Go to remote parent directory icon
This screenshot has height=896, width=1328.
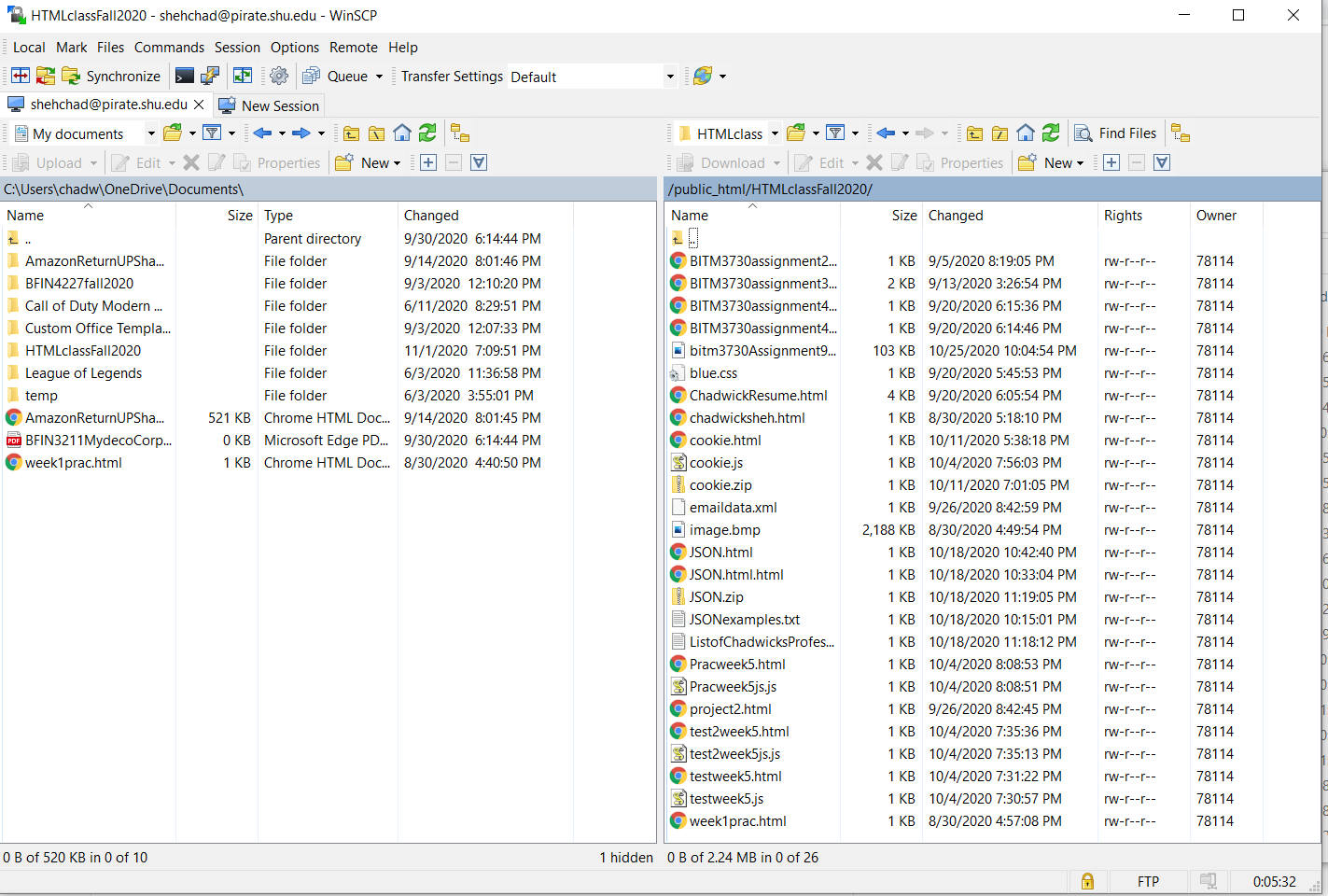974,133
